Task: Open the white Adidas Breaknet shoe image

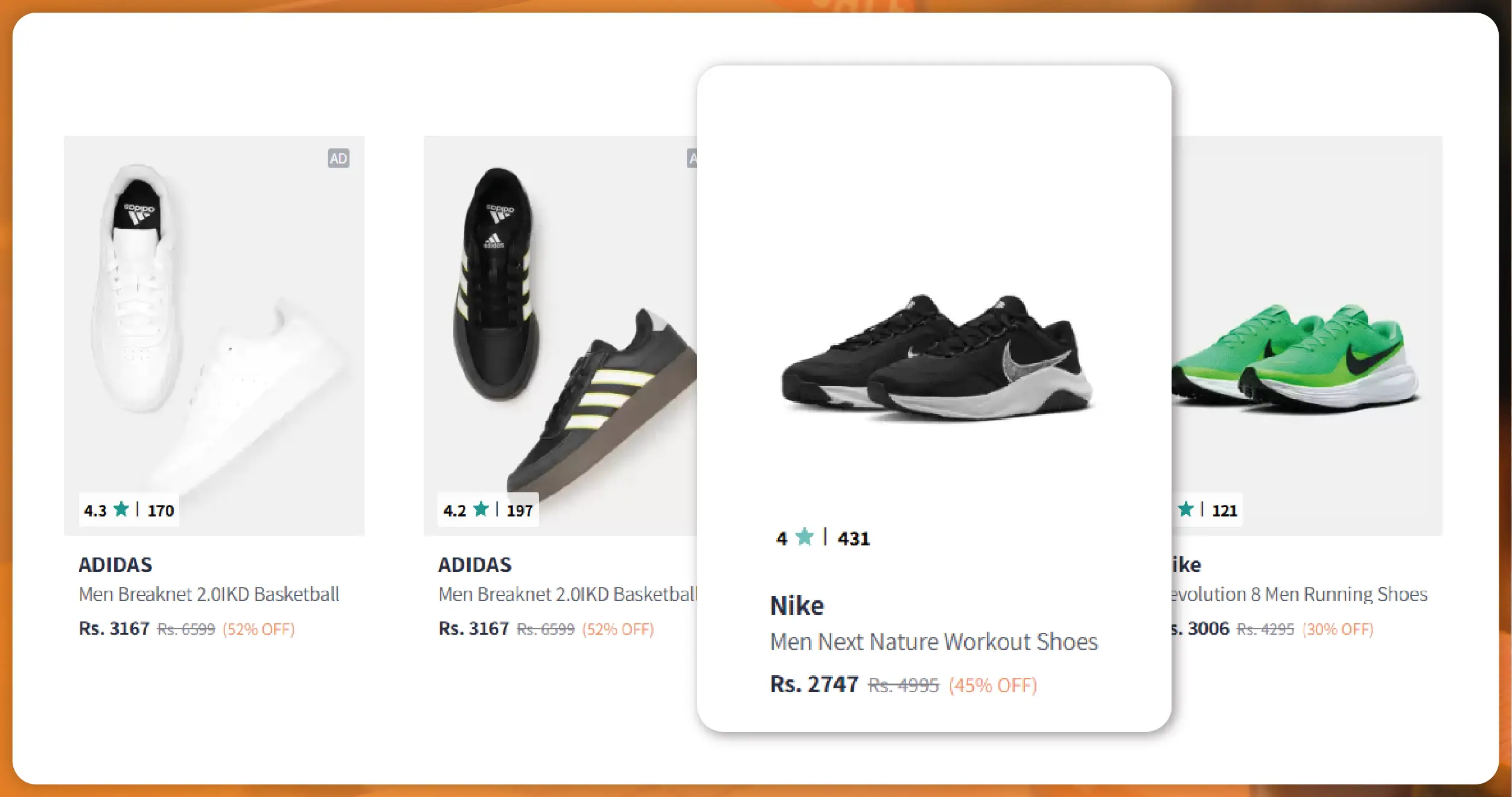Action: coord(214,326)
